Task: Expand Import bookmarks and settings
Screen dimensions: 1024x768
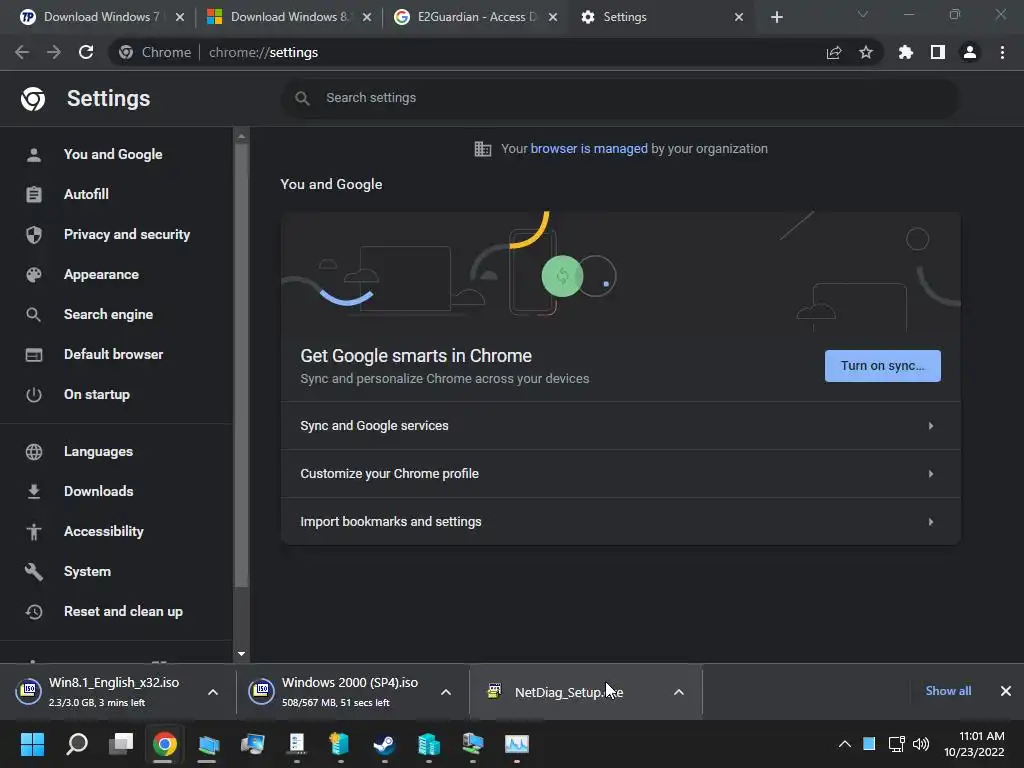Action: pyautogui.click(x=620, y=522)
